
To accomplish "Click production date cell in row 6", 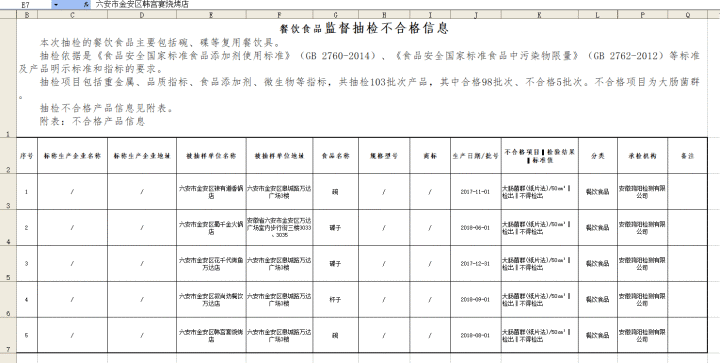I will click(476, 300).
